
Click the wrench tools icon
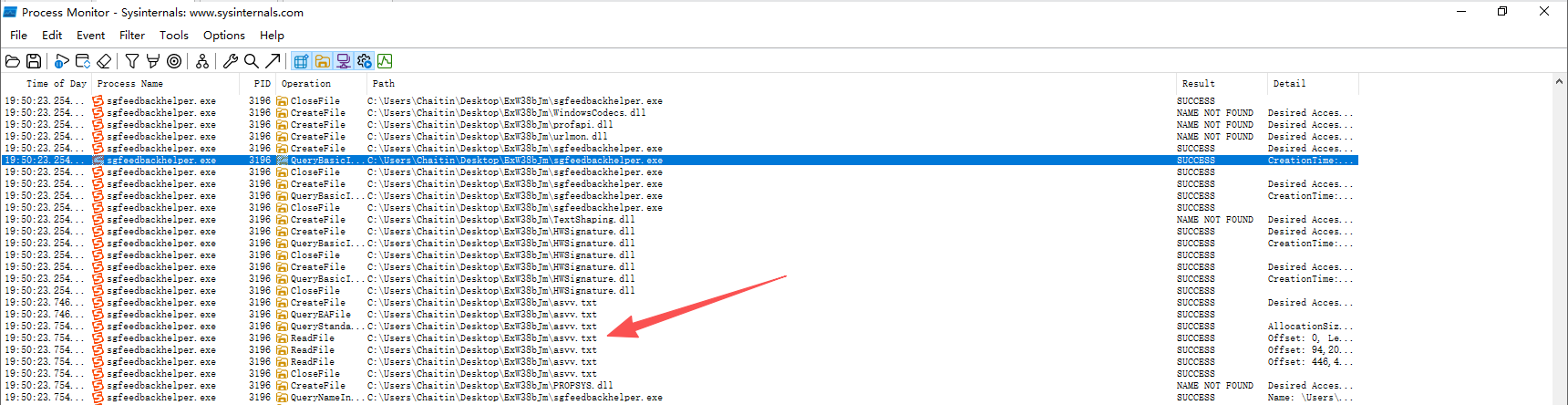coord(231,61)
